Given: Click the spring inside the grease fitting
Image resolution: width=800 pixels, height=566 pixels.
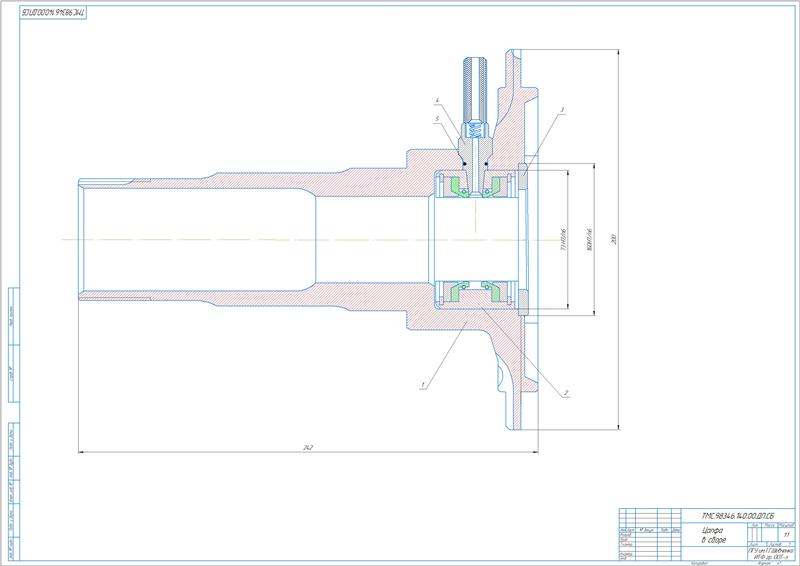Looking at the screenshot, I should tap(475, 130).
